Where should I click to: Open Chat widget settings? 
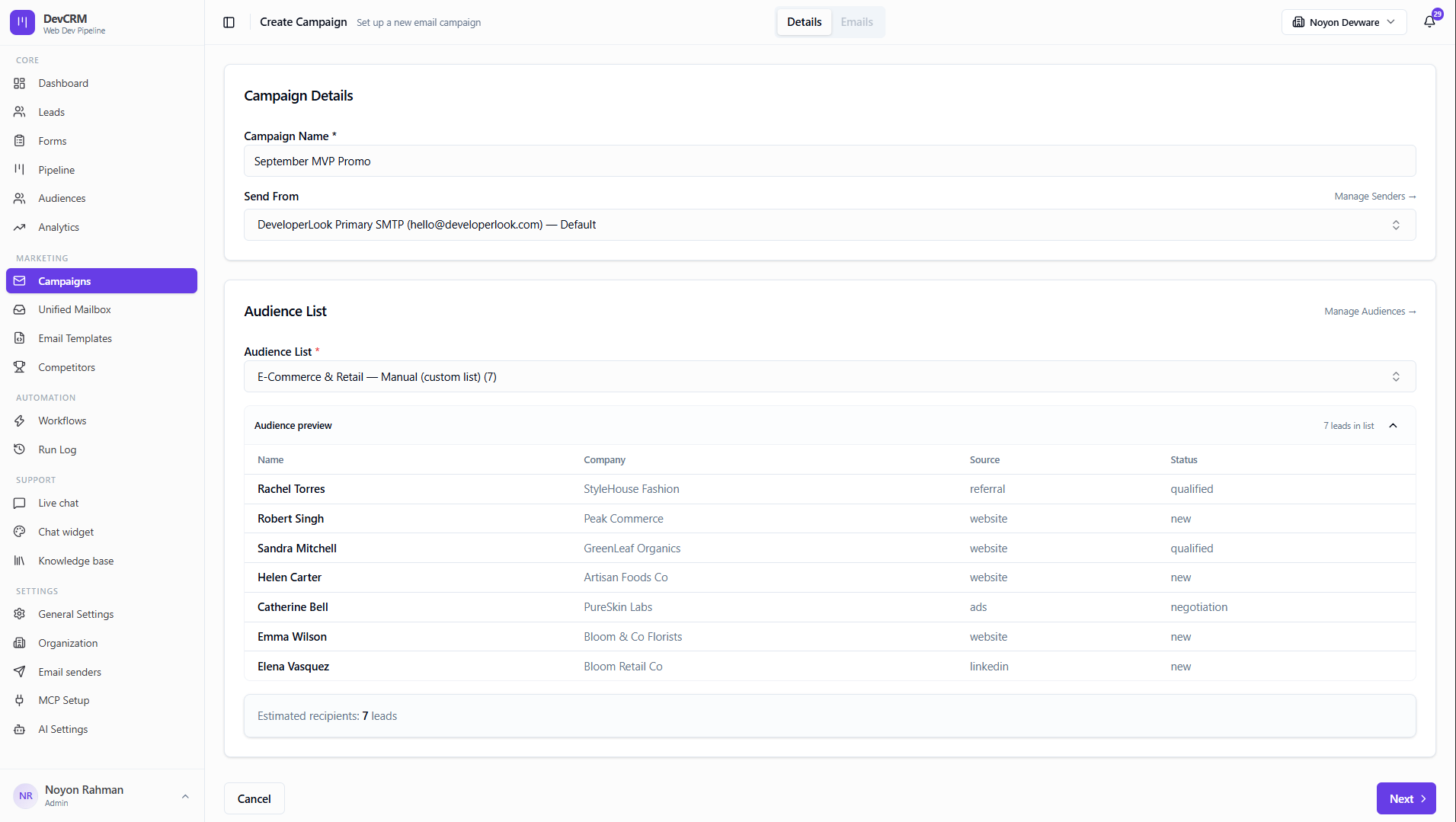(101, 532)
